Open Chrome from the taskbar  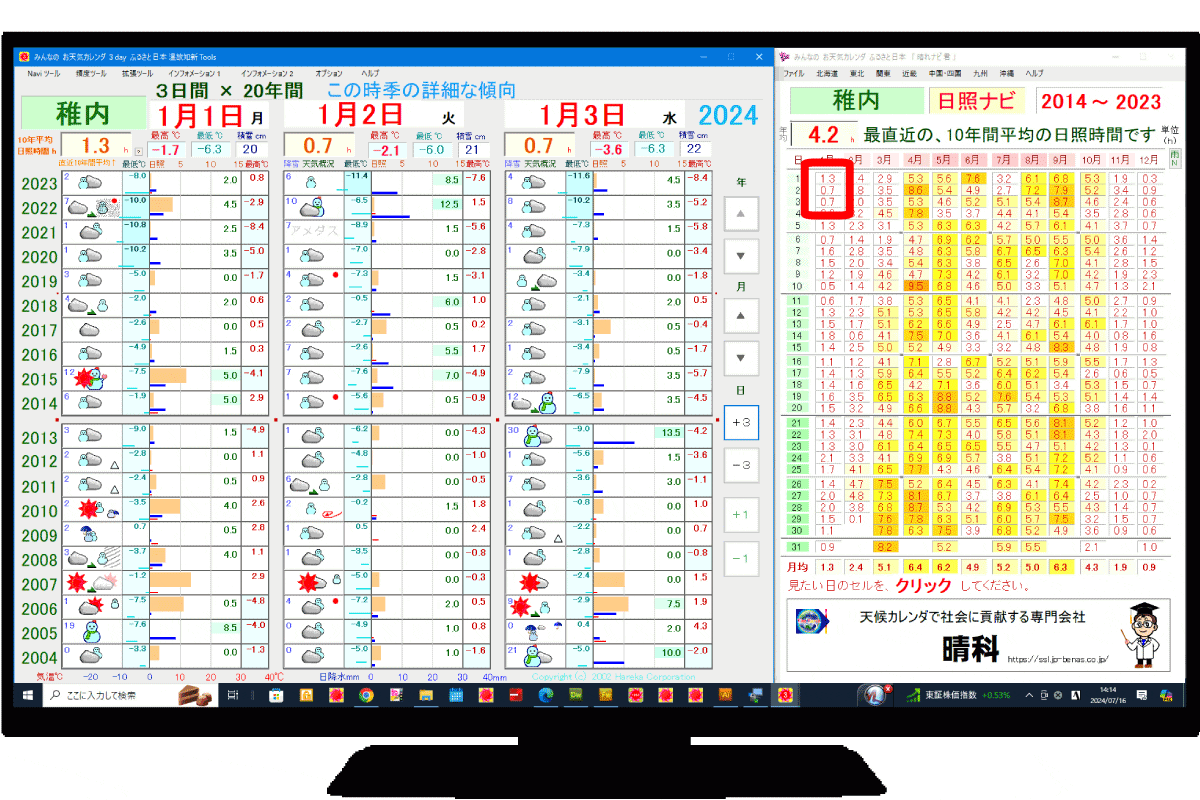366,695
